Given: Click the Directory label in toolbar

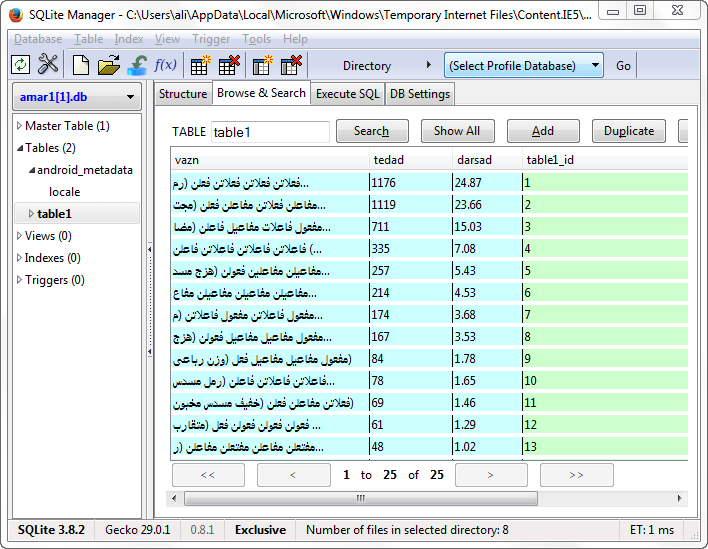Looking at the screenshot, I should 367,66.
